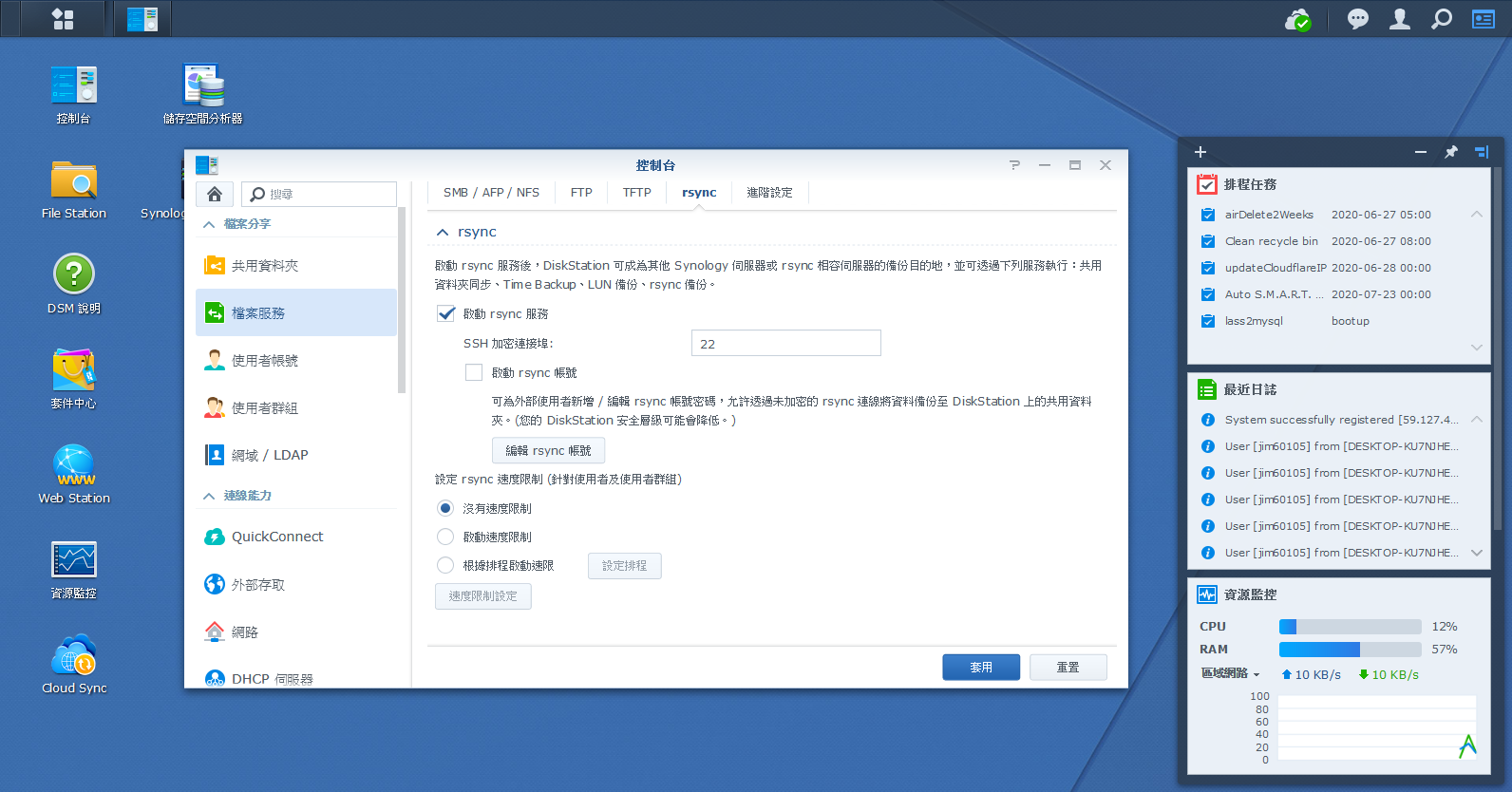
Task: Launch Web Station from the desktop
Action: point(74,465)
